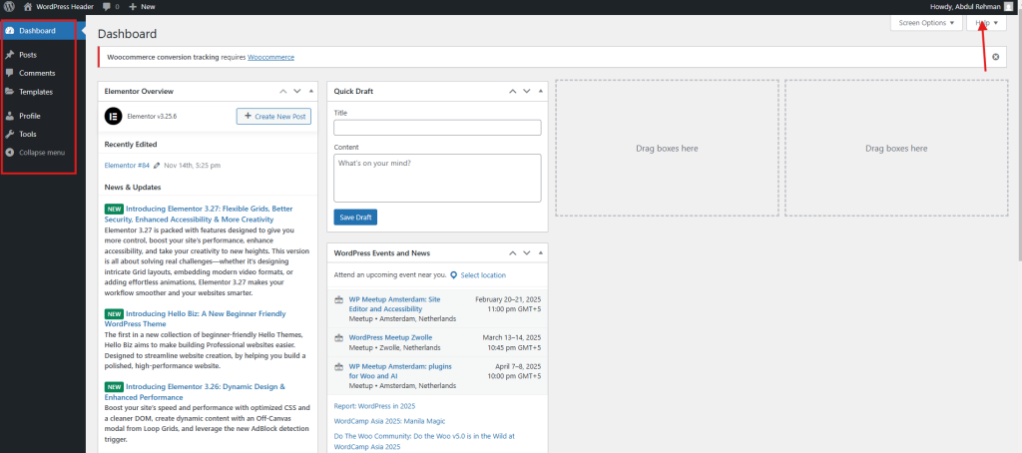This screenshot has height=453, width=1022.
Task: Open WP Meetup Amsterdam: plugins for Woo event
Action: tap(400, 371)
